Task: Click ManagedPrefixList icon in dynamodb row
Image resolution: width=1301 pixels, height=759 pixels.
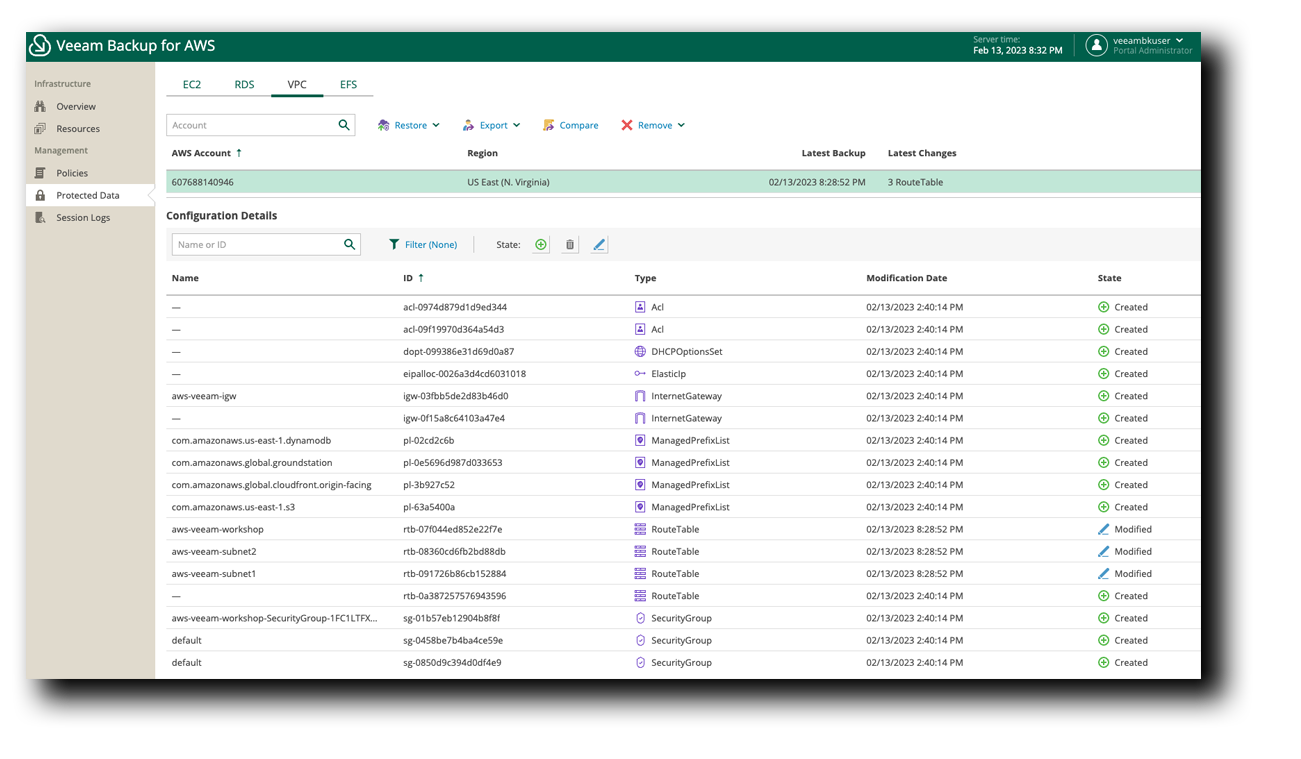Action: coord(640,440)
